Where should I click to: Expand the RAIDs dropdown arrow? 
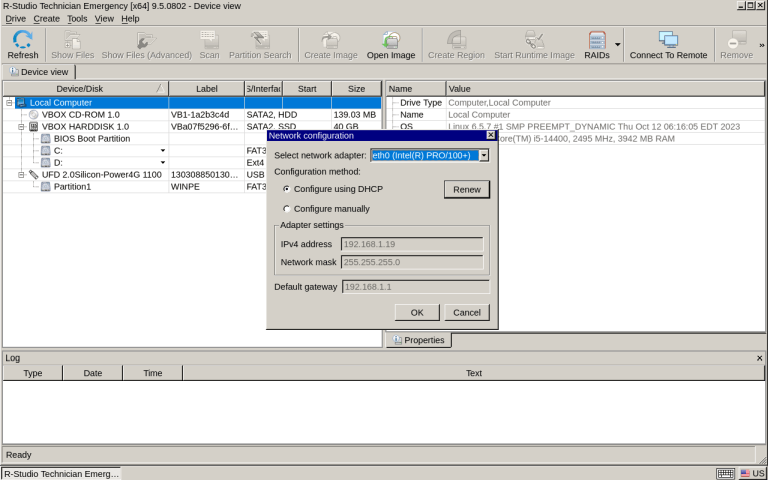point(617,44)
